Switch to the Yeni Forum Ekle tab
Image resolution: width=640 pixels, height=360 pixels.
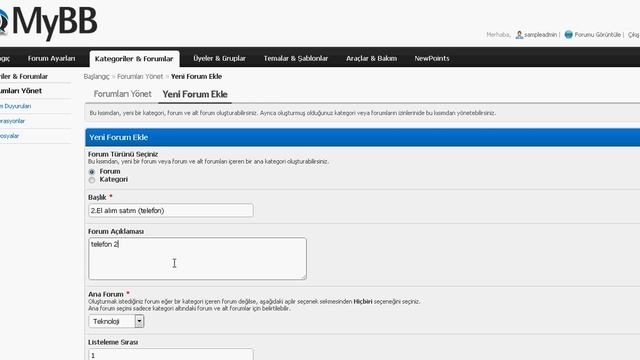195,94
